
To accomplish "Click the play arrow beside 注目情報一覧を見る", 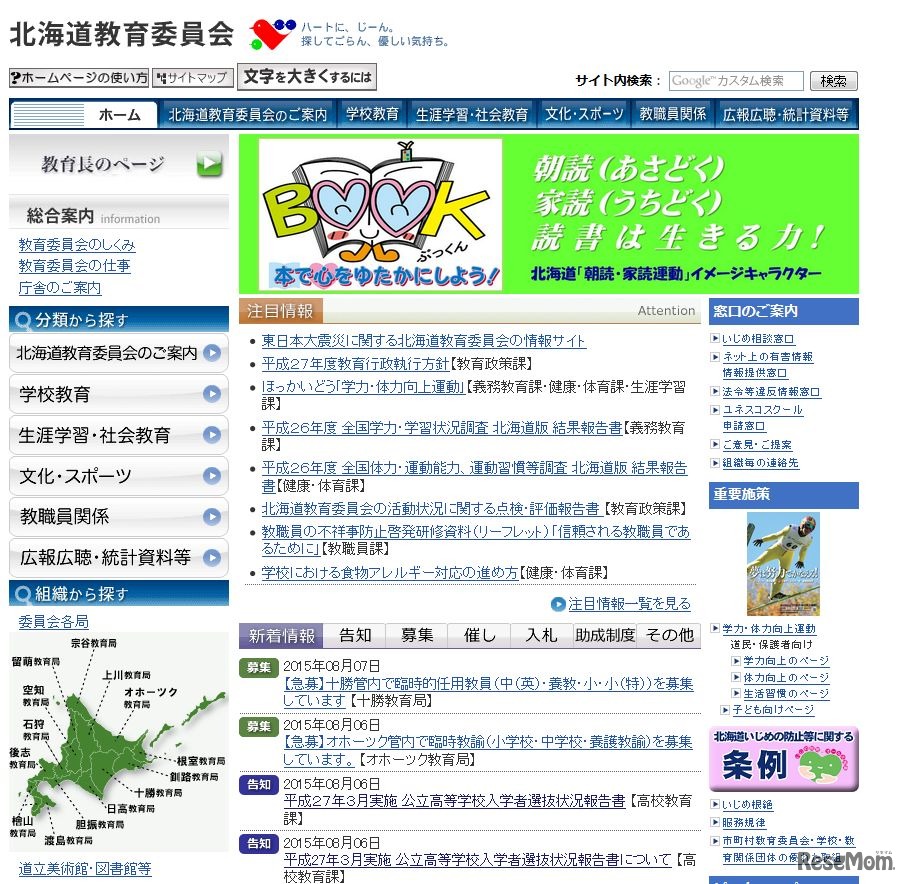I will point(559,602).
